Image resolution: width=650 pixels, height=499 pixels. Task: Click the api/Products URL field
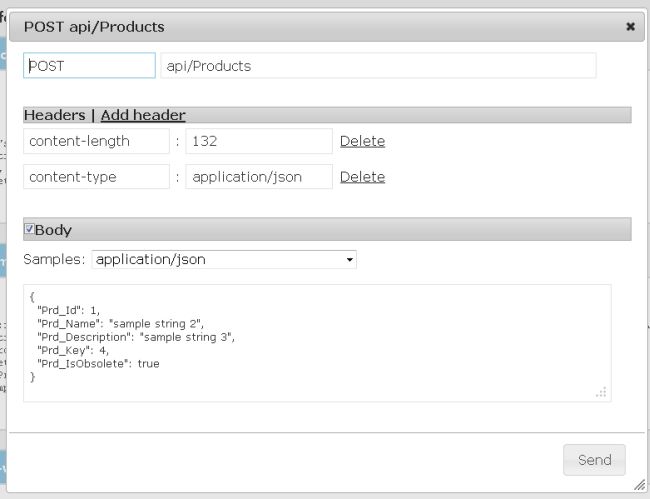(x=378, y=65)
